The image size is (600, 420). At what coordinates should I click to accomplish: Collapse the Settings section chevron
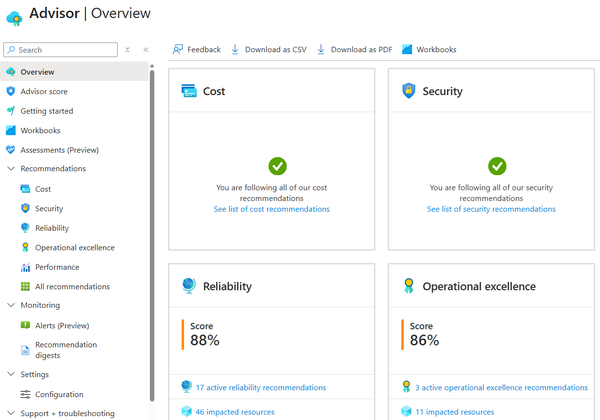point(11,374)
